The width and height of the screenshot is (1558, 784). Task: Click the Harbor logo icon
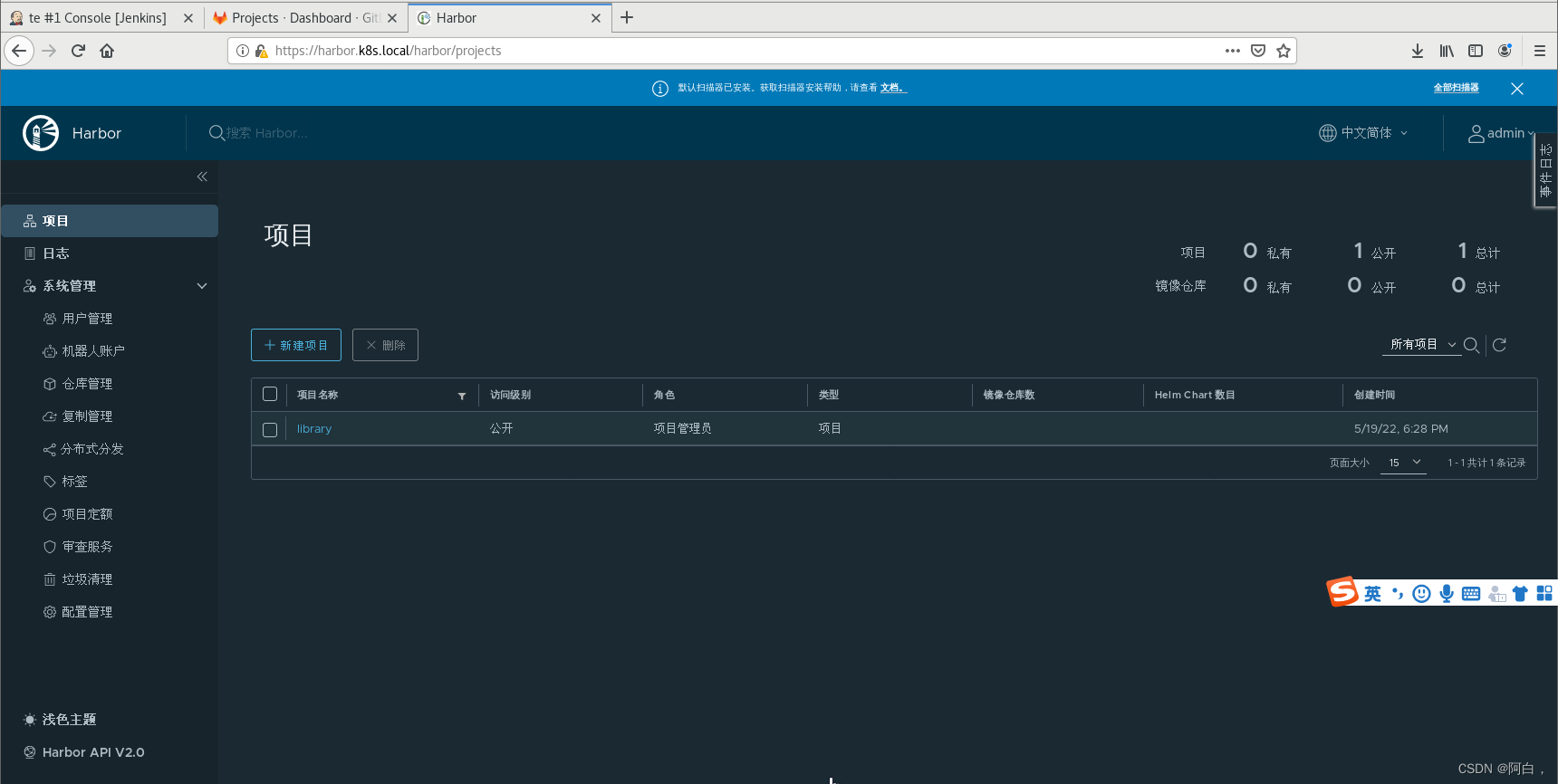coord(41,133)
